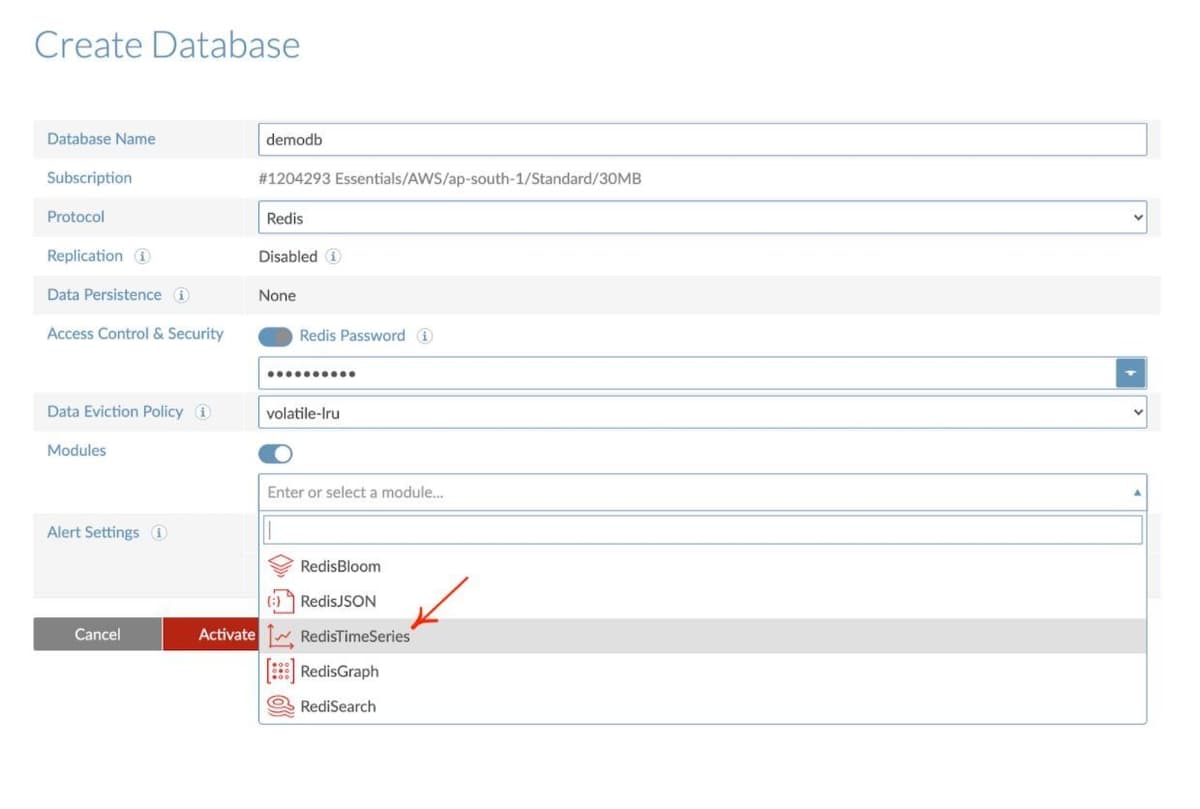Image resolution: width=1200 pixels, height=809 pixels.
Task: Disable the Redis Password toggle
Action: [x=274, y=336]
